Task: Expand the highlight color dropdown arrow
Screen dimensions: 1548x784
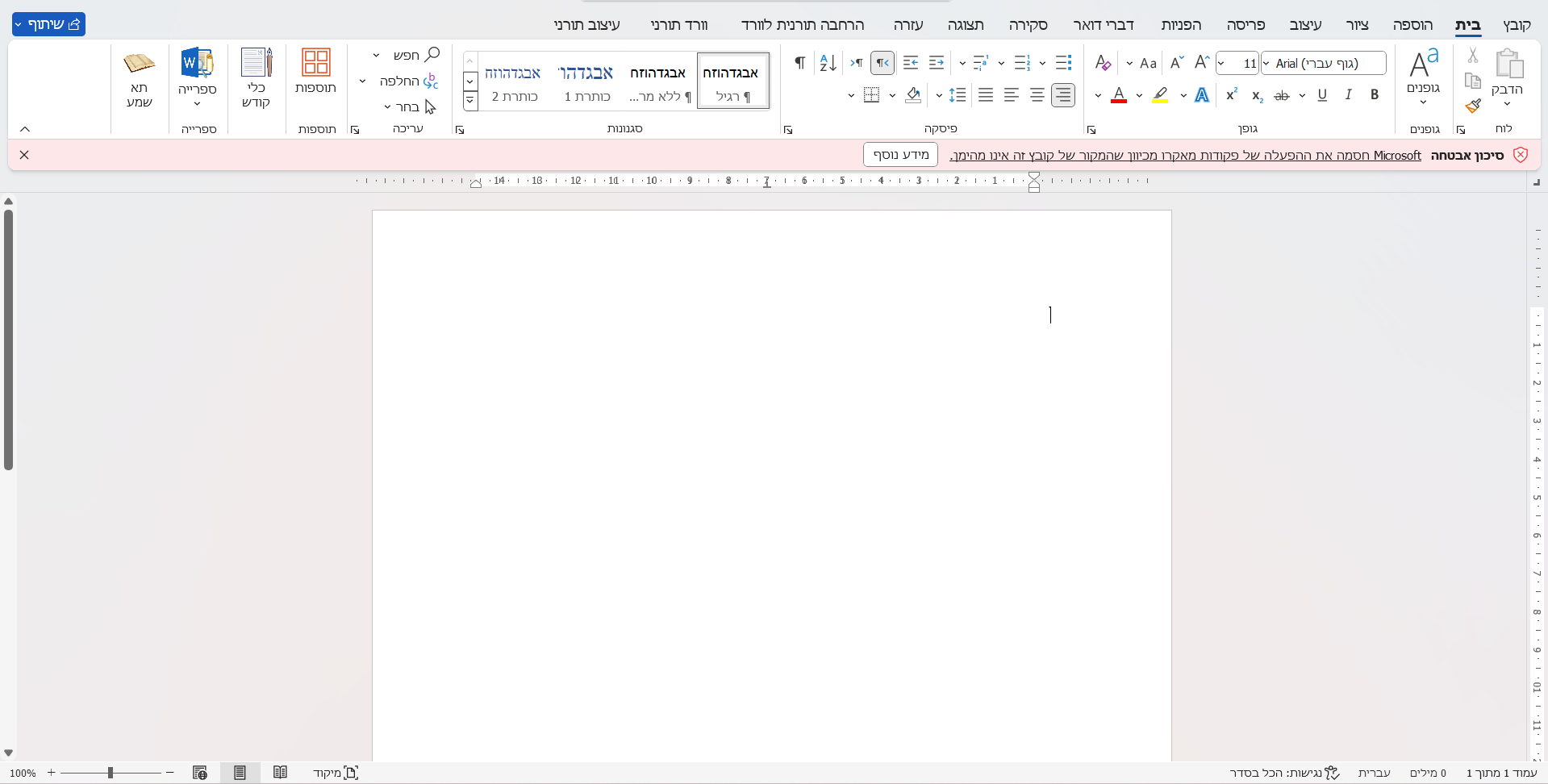Action: click(x=1139, y=95)
